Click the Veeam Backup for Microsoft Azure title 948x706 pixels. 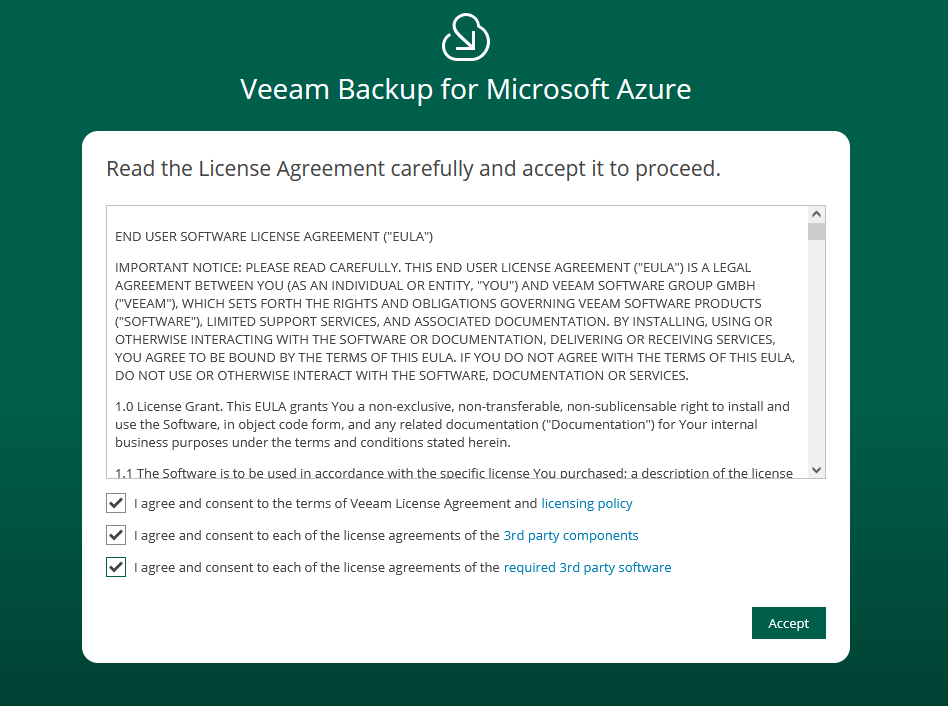point(466,89)
